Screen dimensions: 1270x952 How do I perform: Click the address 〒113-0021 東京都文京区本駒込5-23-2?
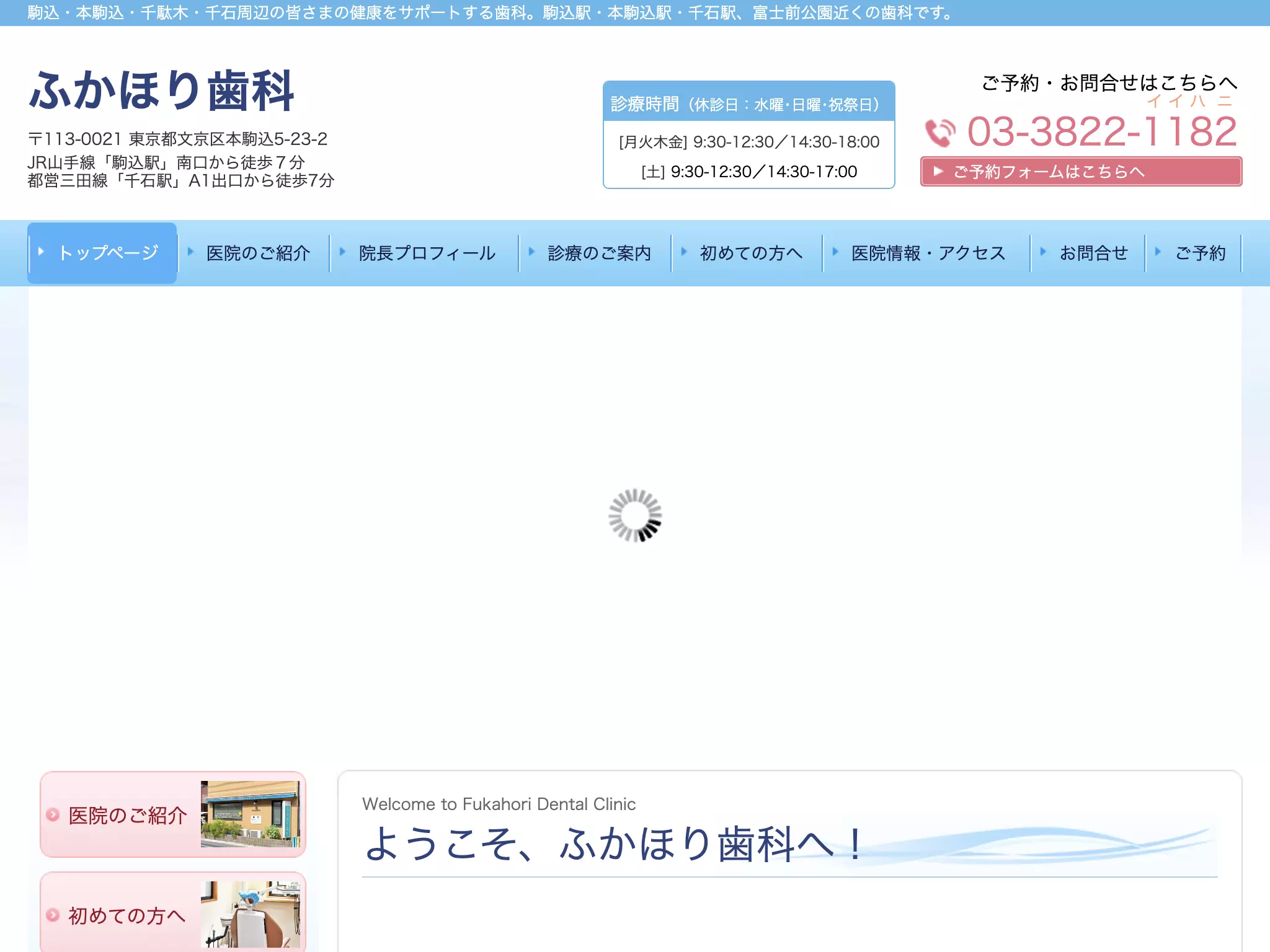(177, 139)
